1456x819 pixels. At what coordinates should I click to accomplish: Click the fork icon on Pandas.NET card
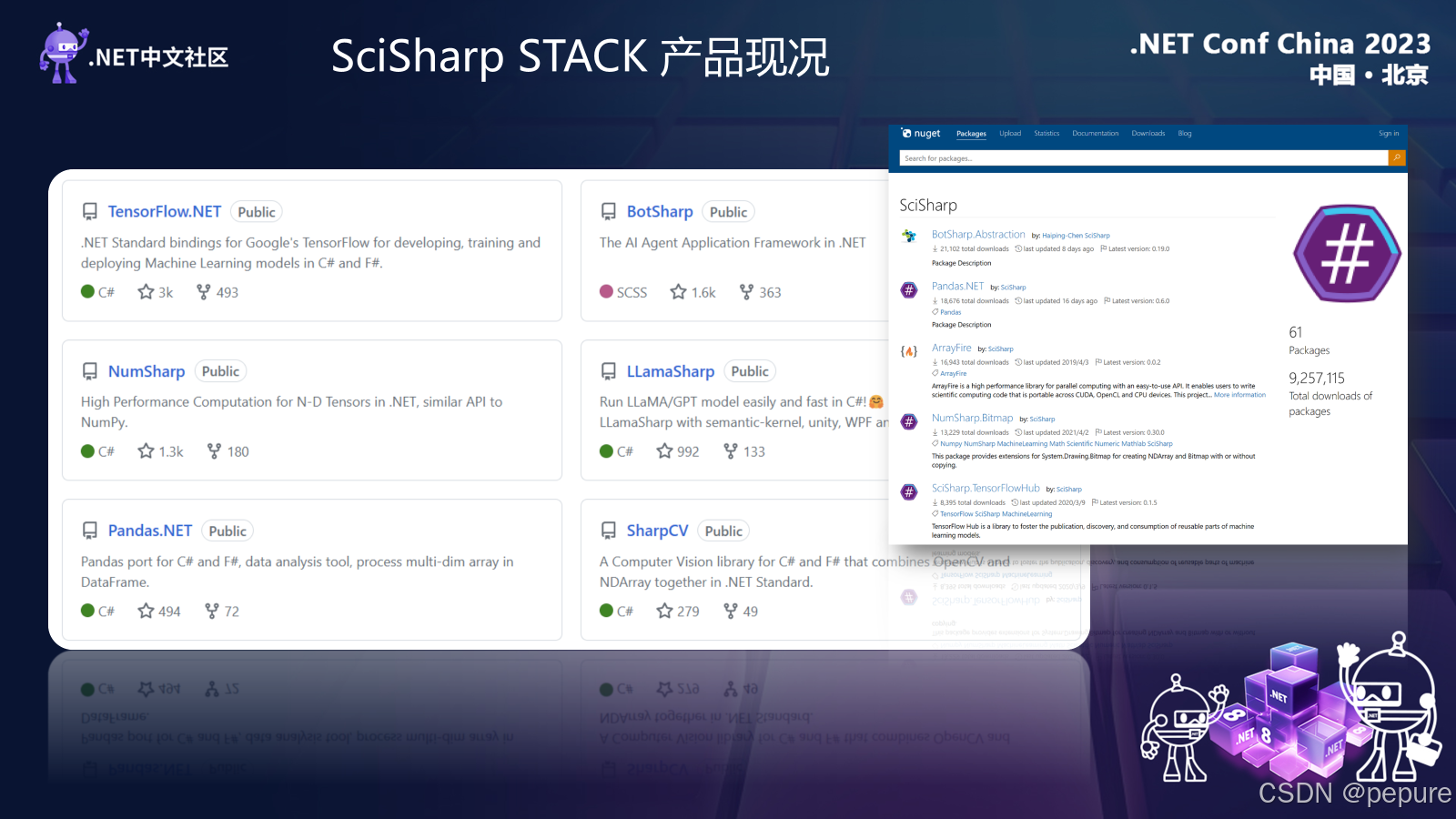[212, 611]
